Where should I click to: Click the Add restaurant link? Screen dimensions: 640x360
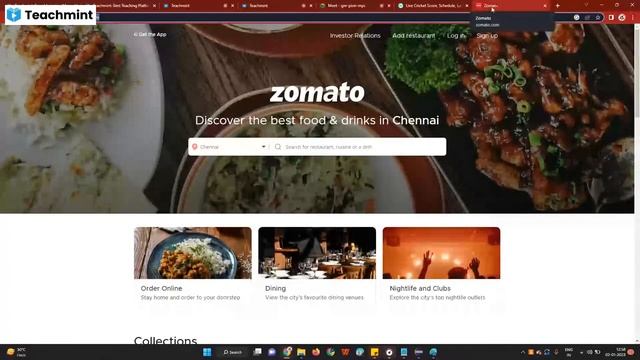413,36
